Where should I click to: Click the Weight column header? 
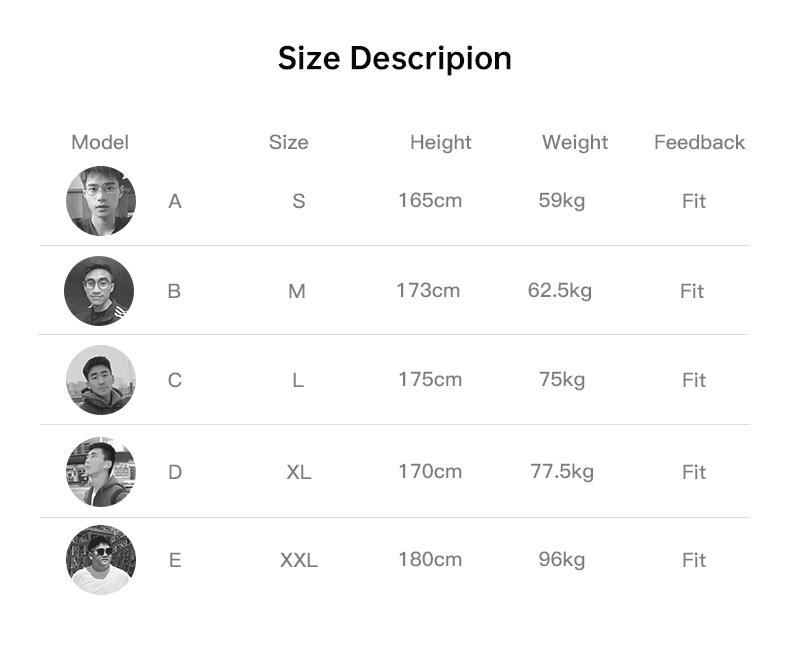tap(575, 142)
